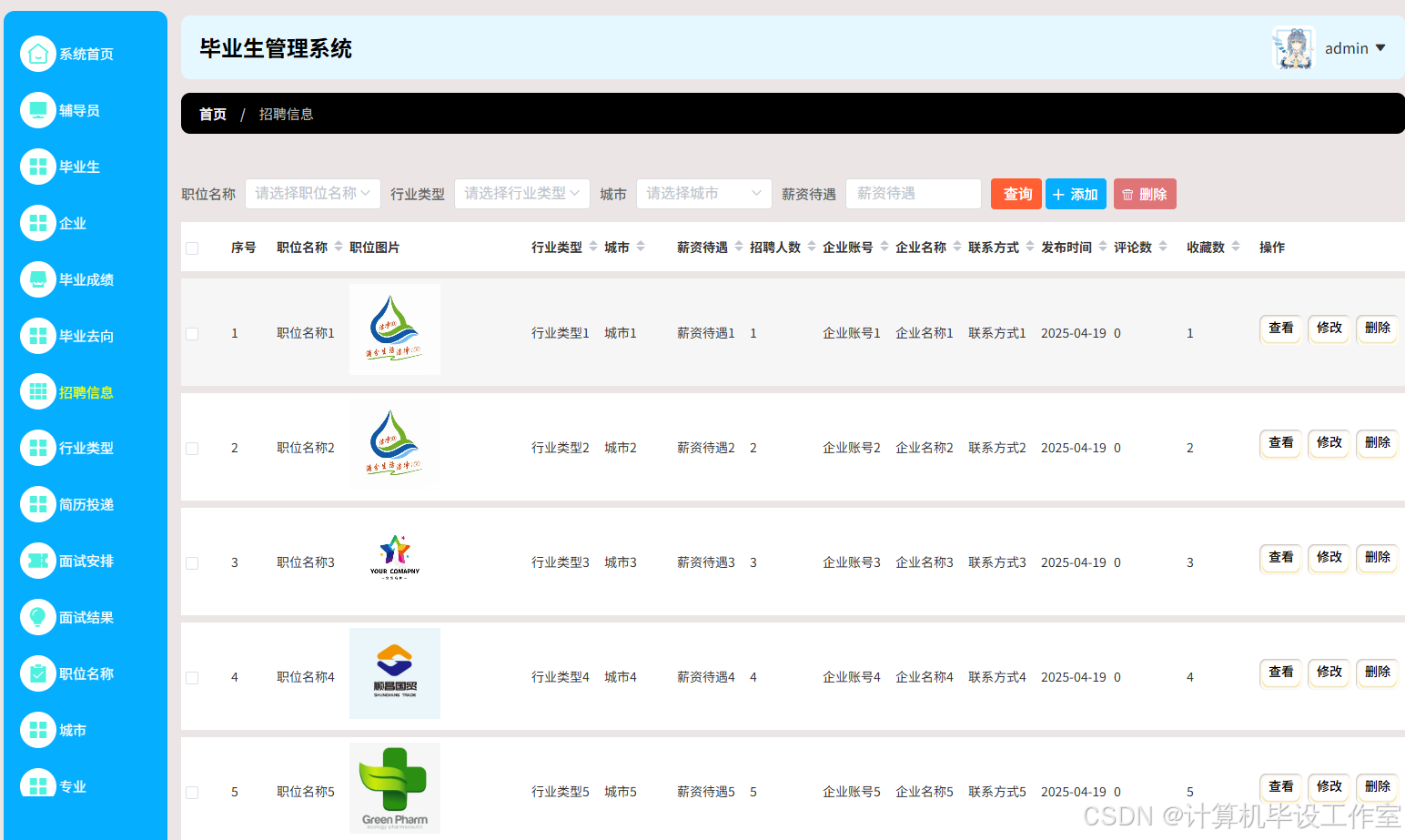This screenshot has width=1405, height=840.
Task: Click the 企业名称2 cell
Action: click(925, 448)
